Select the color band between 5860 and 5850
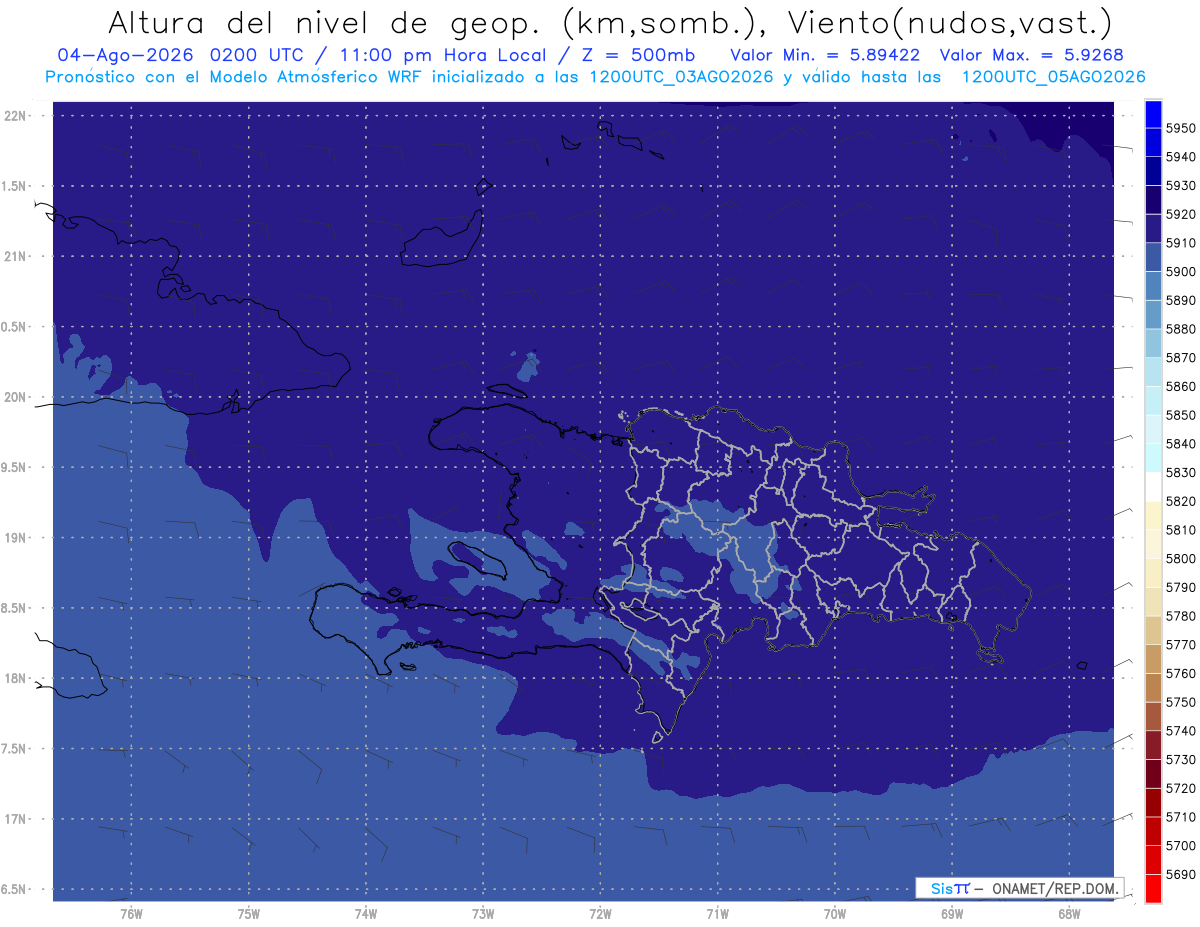 tap(1152, 401)
